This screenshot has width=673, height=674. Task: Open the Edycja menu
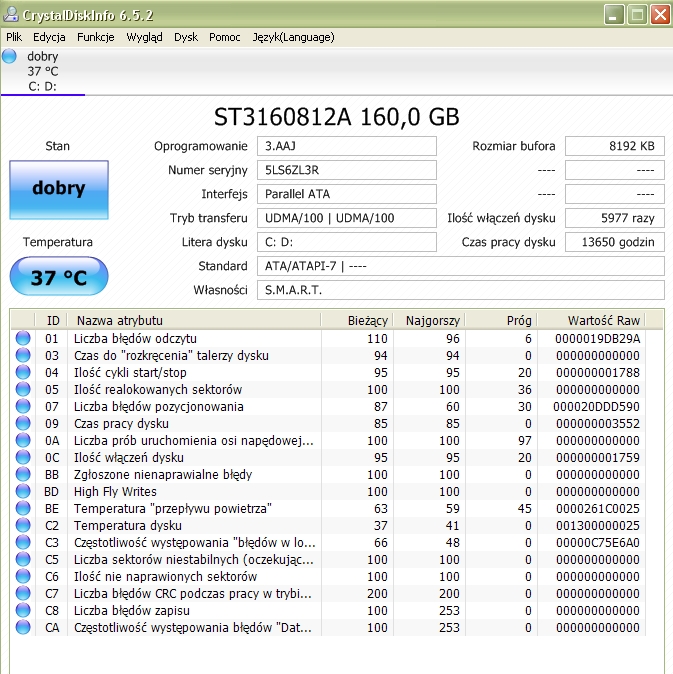tap(49, 37)
